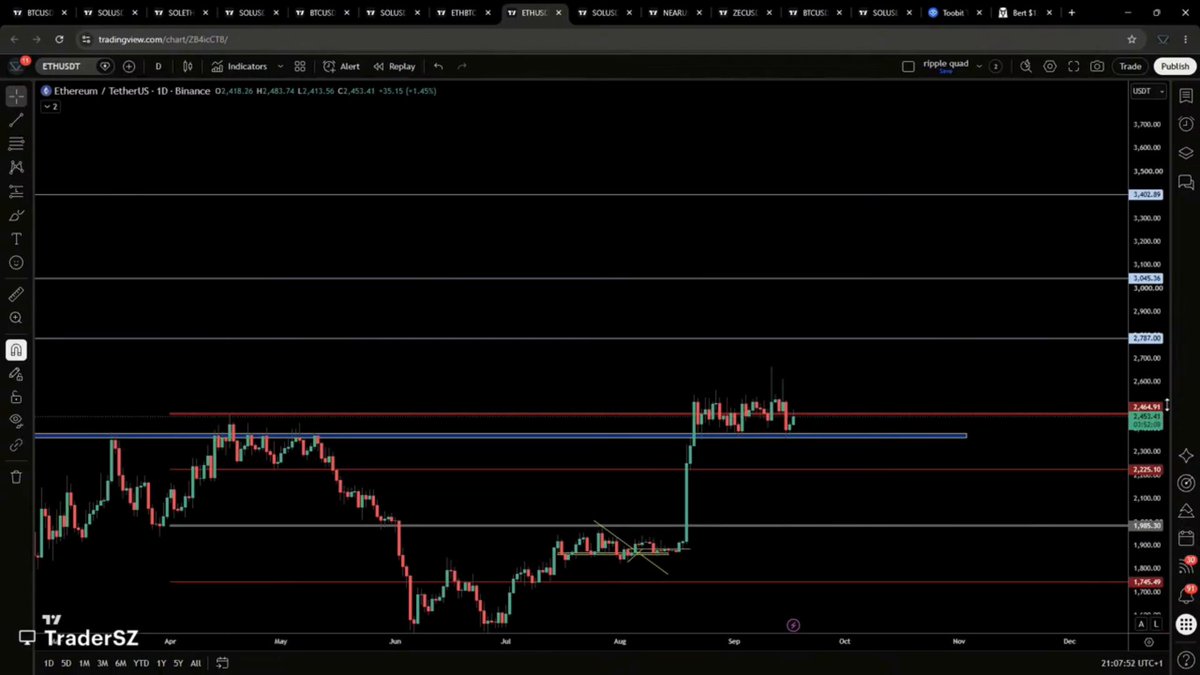
Task: Select the Text tool in the left toolbar
Action: (x=16, y=239)
